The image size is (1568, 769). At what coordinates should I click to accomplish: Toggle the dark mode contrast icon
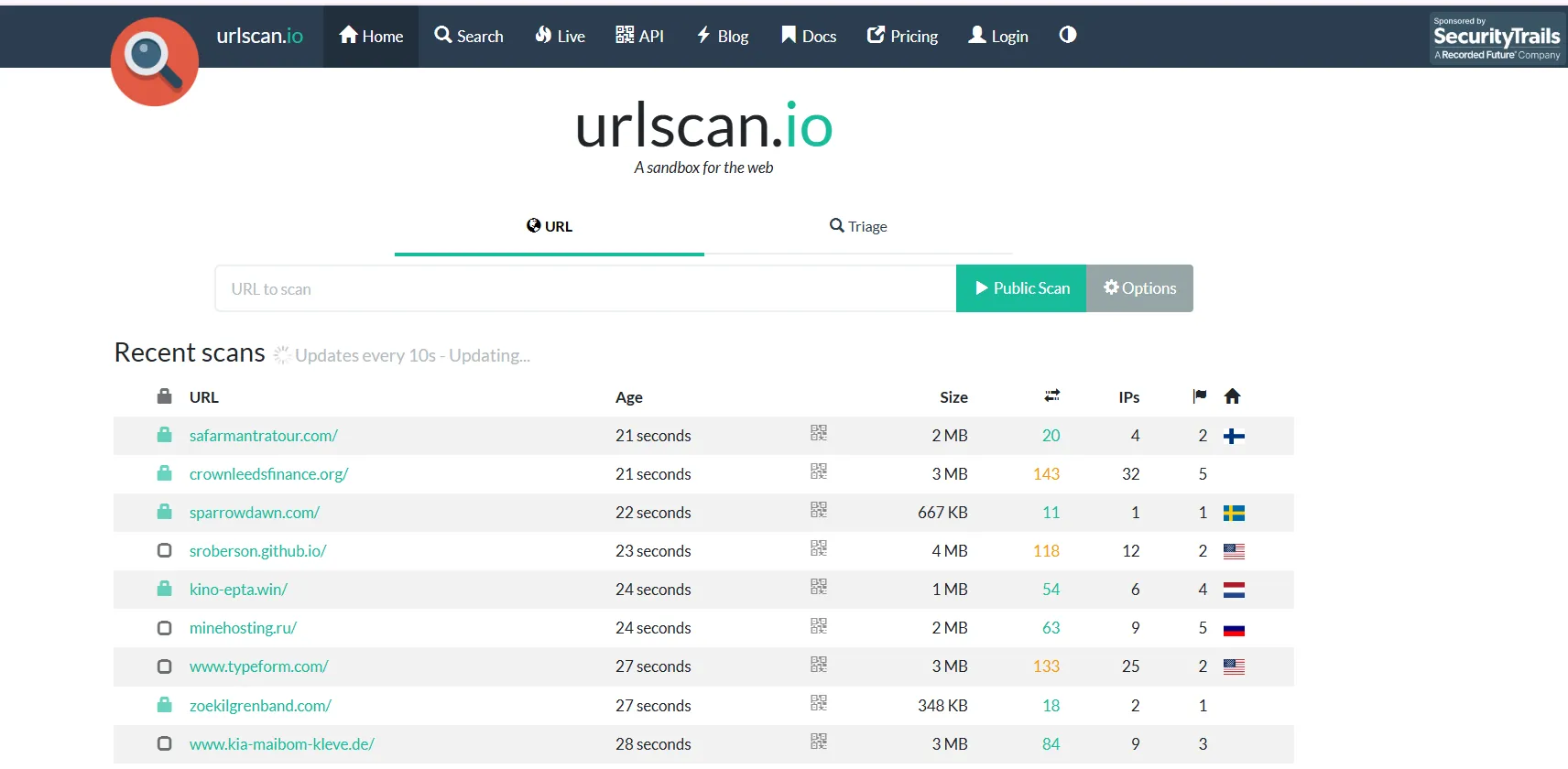[1068, 35]
